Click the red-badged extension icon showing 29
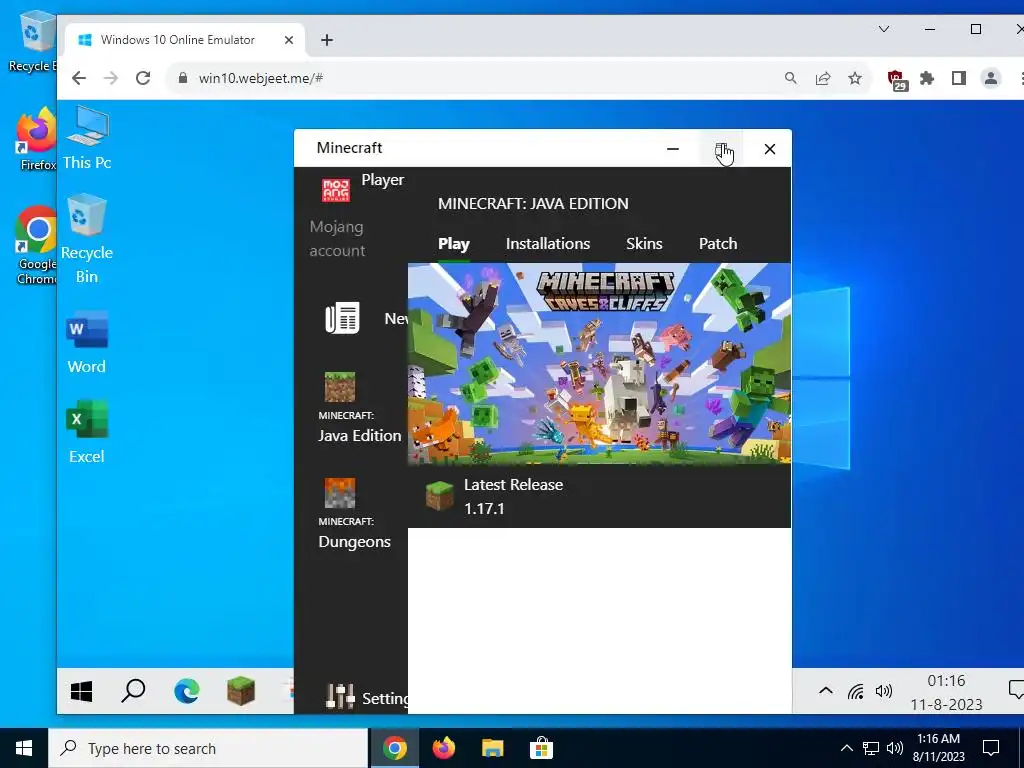Image resolution: width=1024 pixels, height=768 pixels. point(897,80)
